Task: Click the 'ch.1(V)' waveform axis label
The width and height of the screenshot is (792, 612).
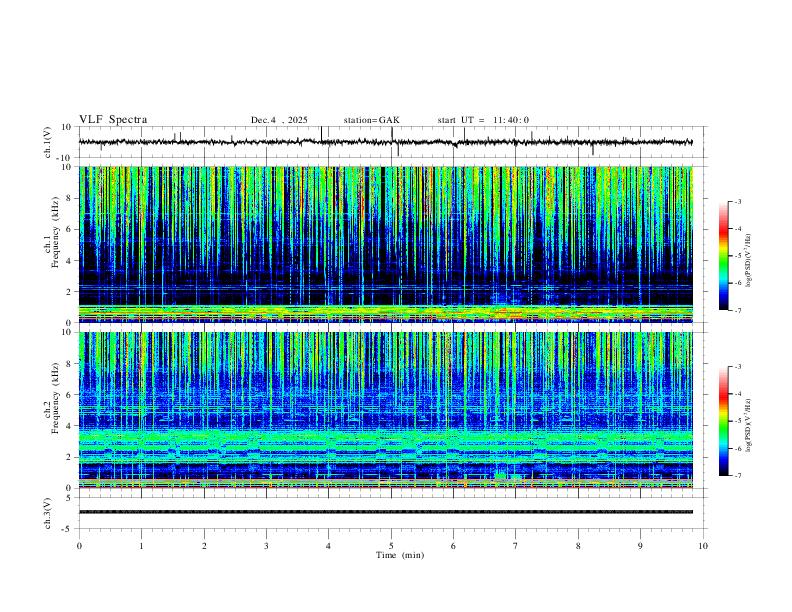Action: pos(48,142)
